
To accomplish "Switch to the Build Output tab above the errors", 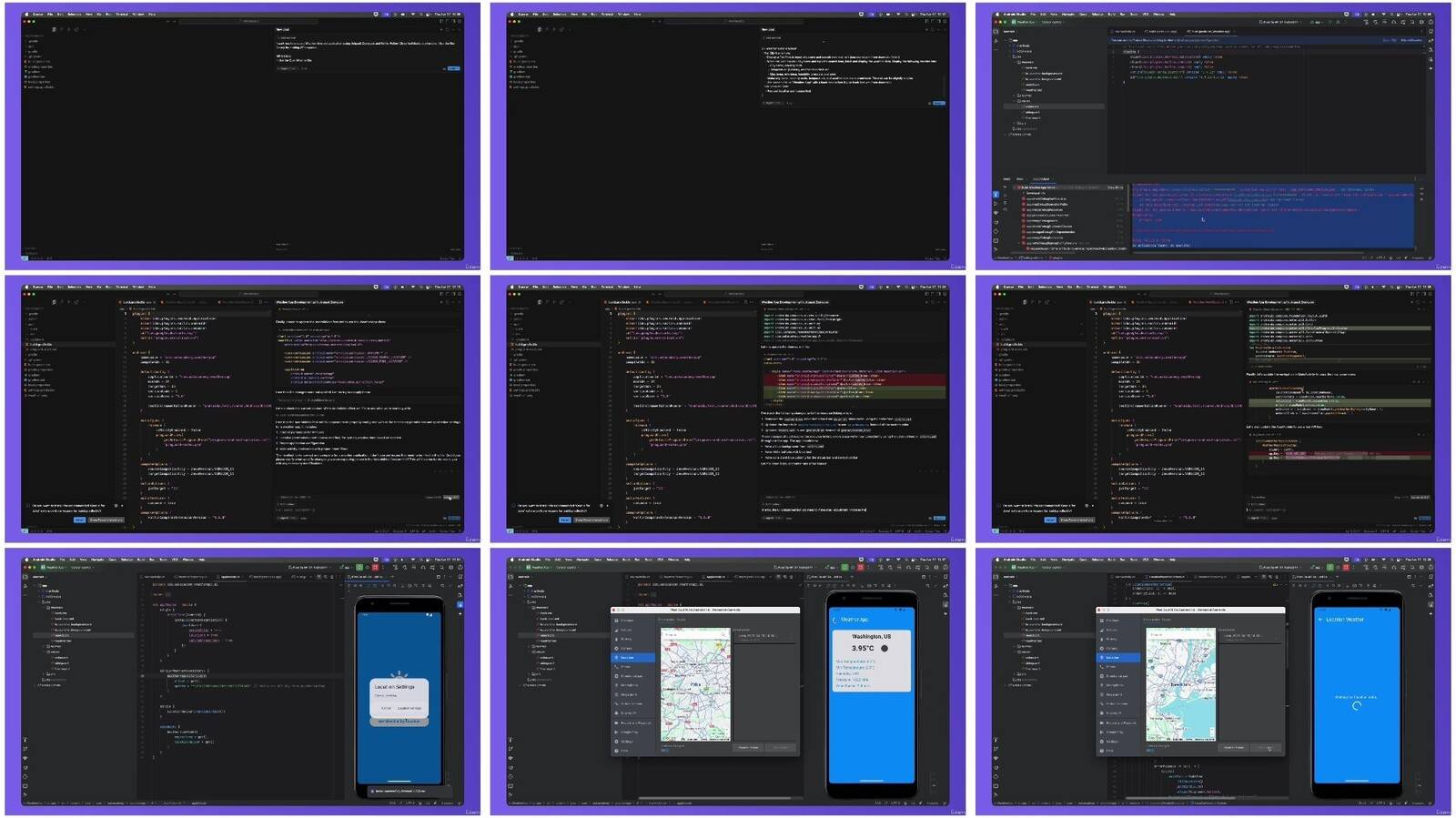I will [1041, 179].
